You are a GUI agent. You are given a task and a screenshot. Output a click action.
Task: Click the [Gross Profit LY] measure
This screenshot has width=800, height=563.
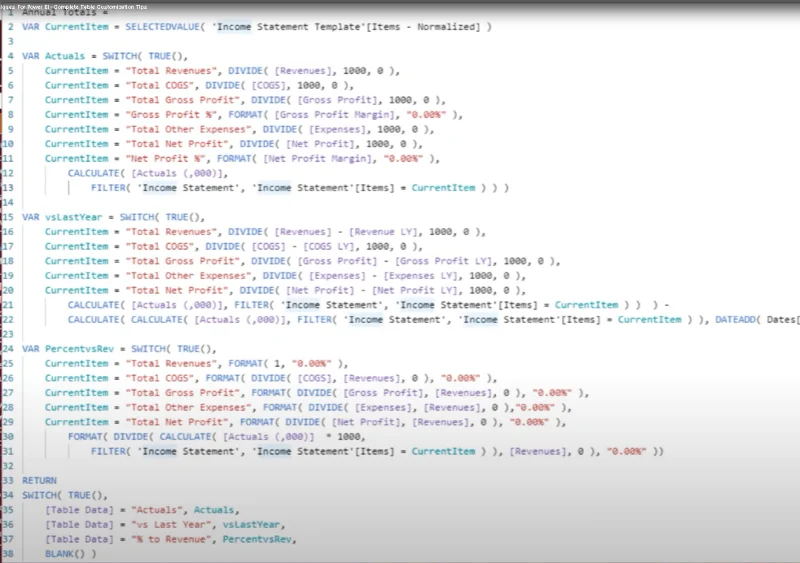point(443,261)
